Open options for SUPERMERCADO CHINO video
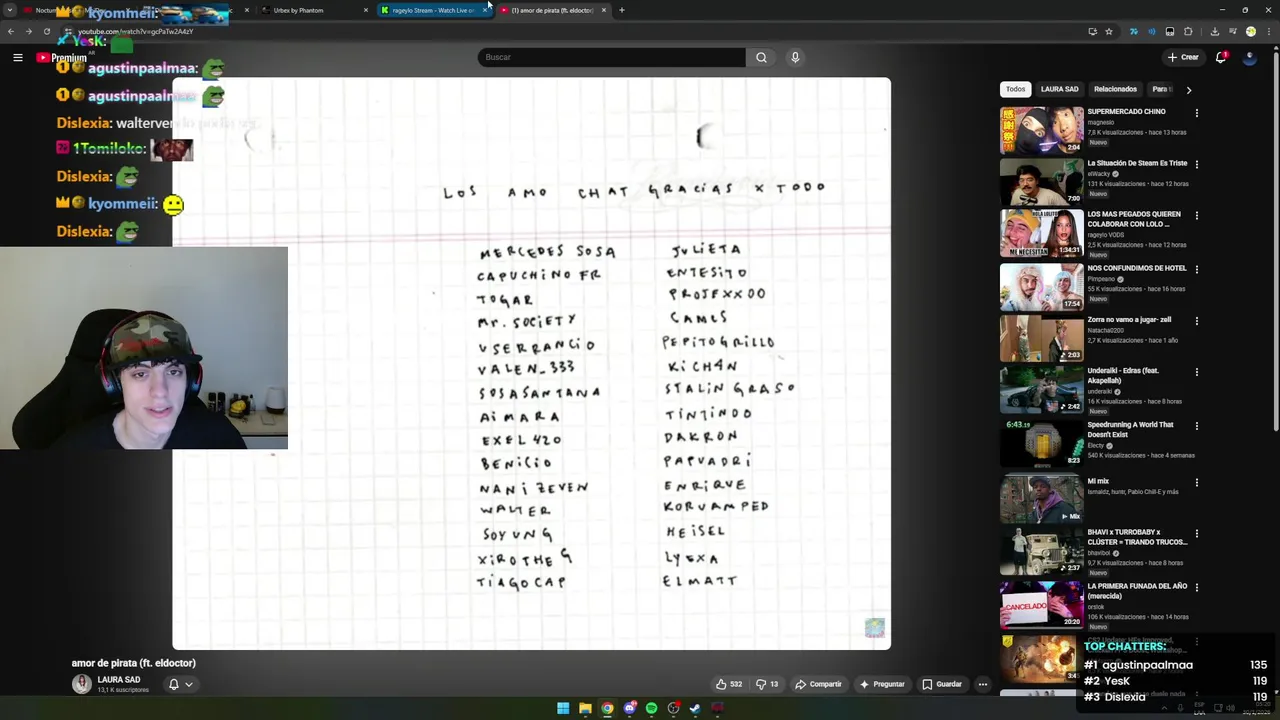This screenshot has width=1280, height=720. pyautogui.click(x=1196, y=113)
